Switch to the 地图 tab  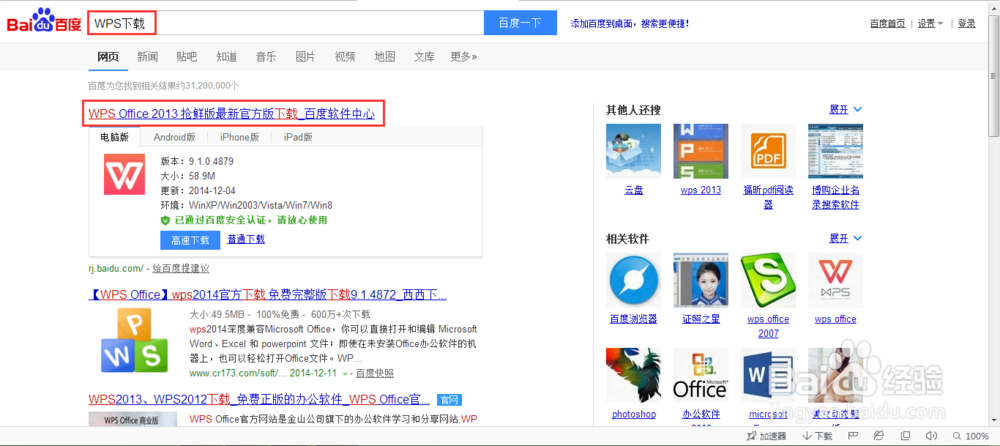385,57
